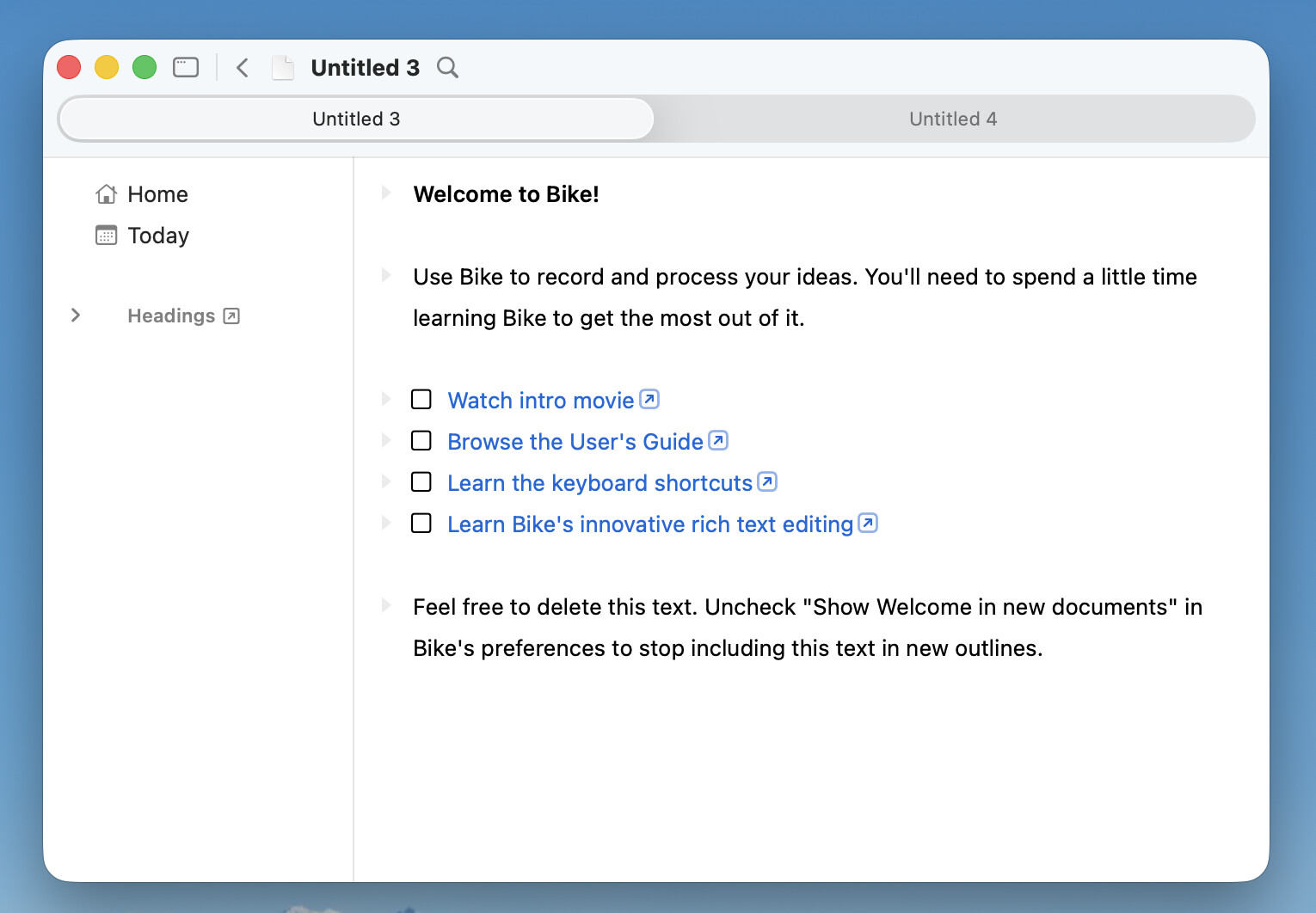The height and width of the screenshot is (913, 1316).
Task: Follow Learn Bike's innovative rich text editing link
Action: [649, 524]
